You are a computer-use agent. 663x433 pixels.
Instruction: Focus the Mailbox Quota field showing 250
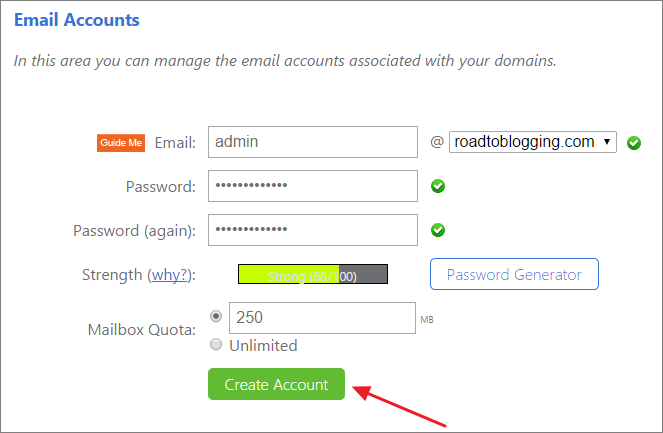pos(322,317)
